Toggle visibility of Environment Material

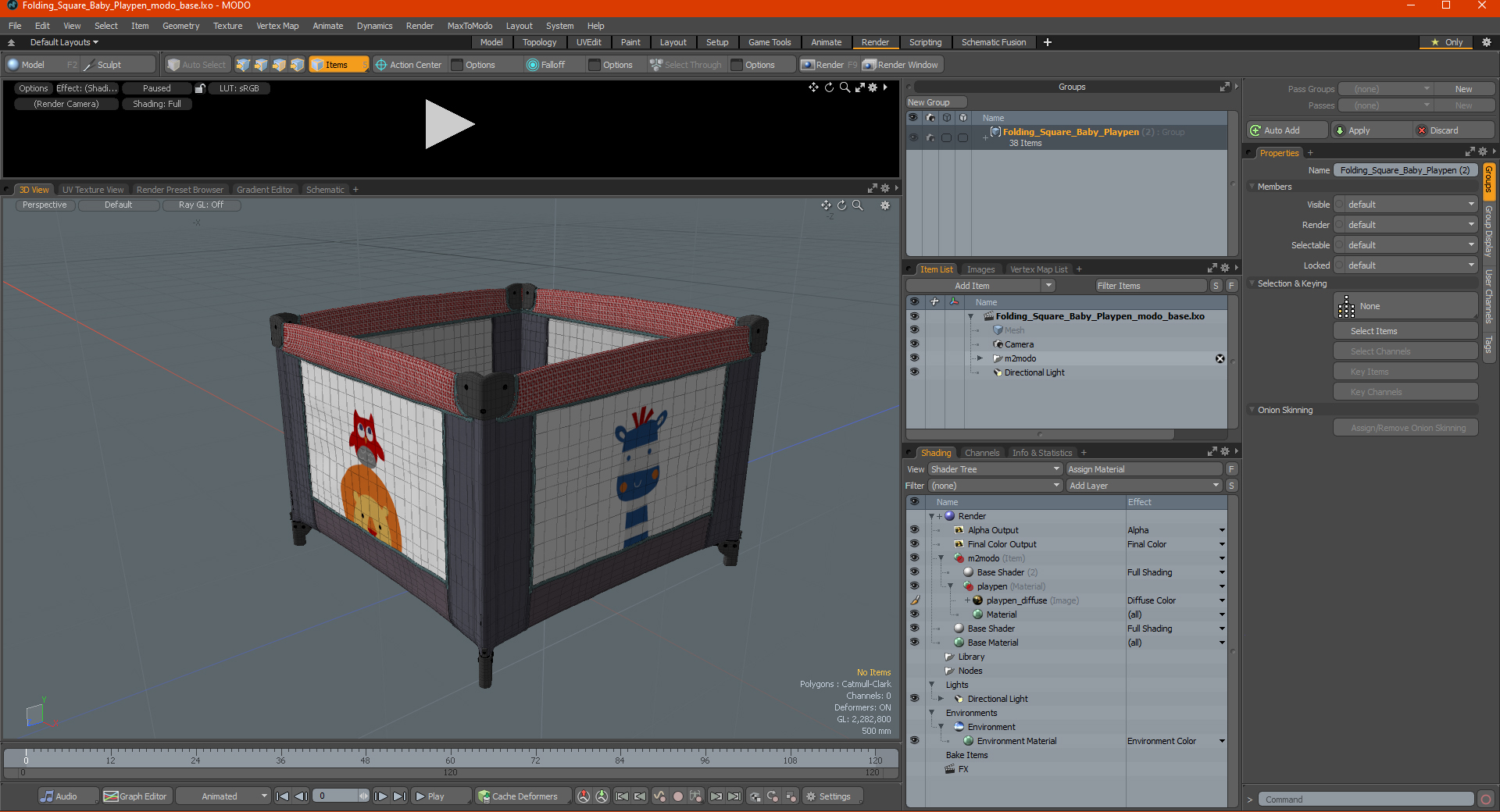[914, 741]
